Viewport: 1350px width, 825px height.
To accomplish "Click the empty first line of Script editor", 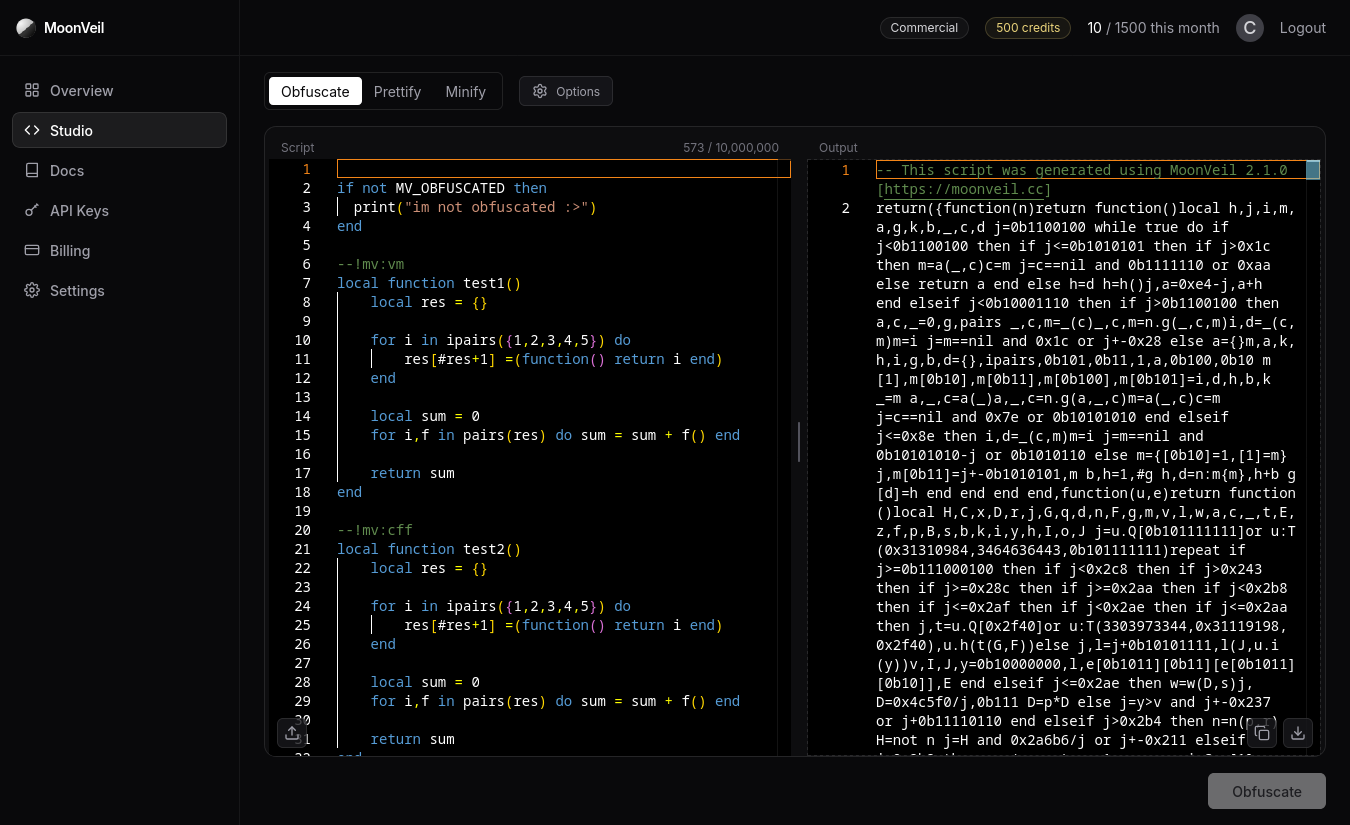I will [x=564, y=169].
